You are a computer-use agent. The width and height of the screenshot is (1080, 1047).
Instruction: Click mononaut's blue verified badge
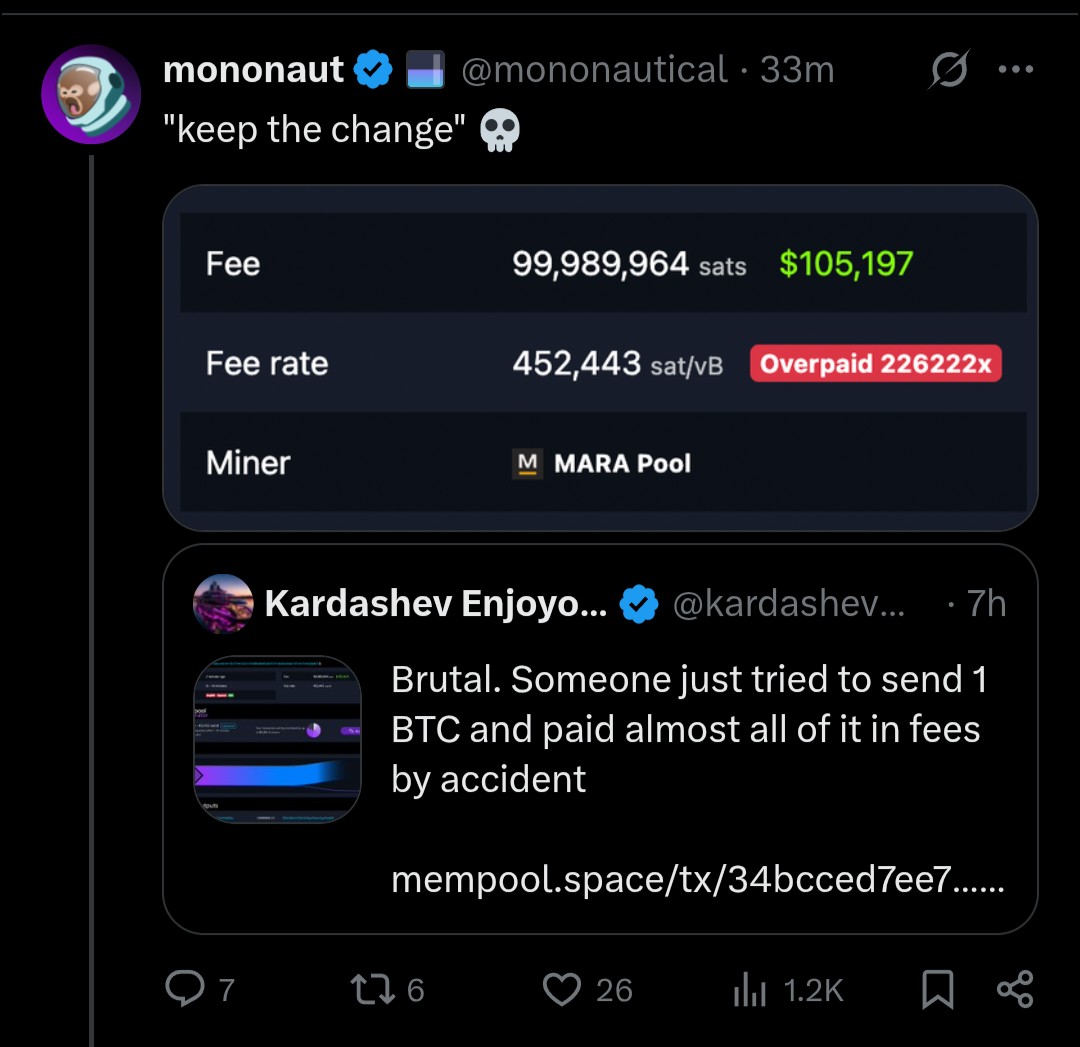pyautogui.click(x=374, y=70)
